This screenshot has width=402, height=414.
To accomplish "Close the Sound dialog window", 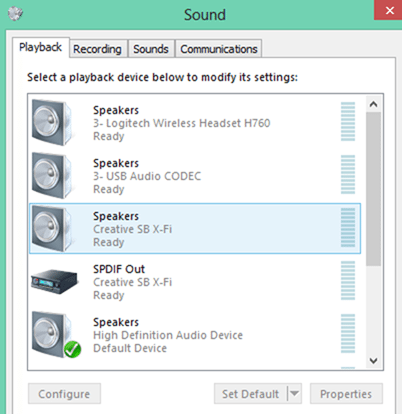I will coord(388,10).
